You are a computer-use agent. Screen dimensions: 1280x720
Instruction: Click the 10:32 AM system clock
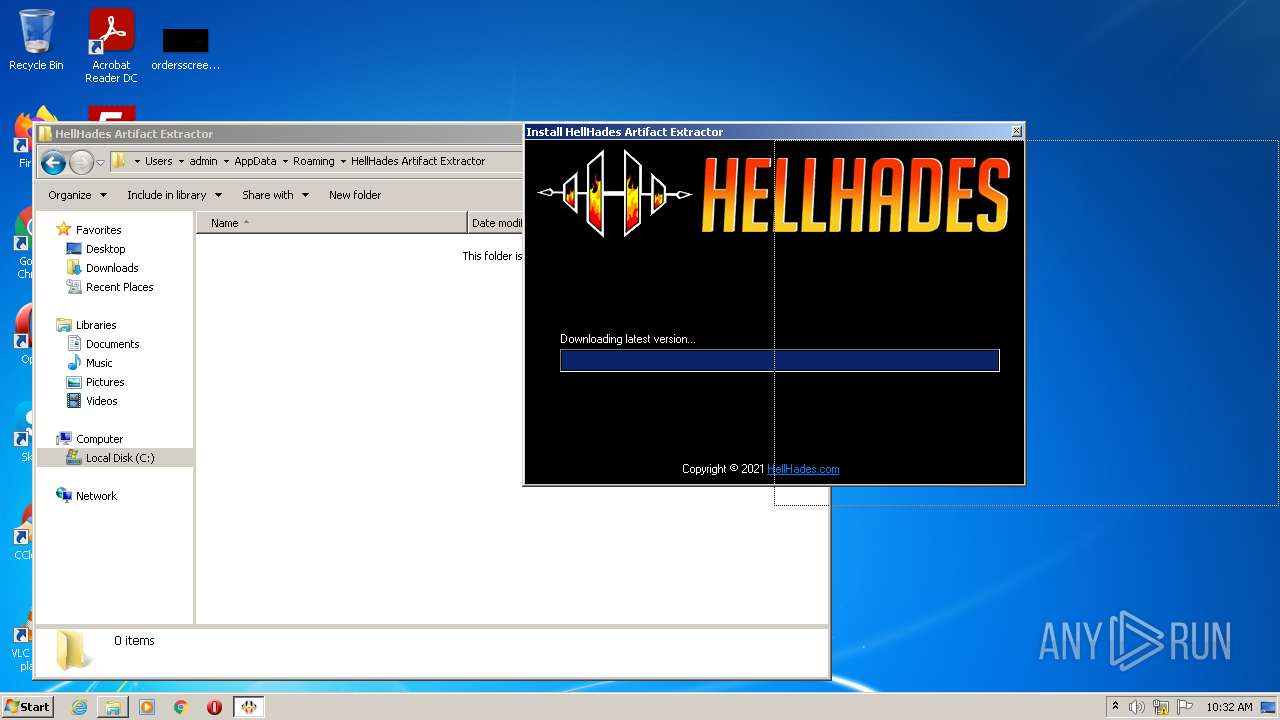tap(1229, 707)
